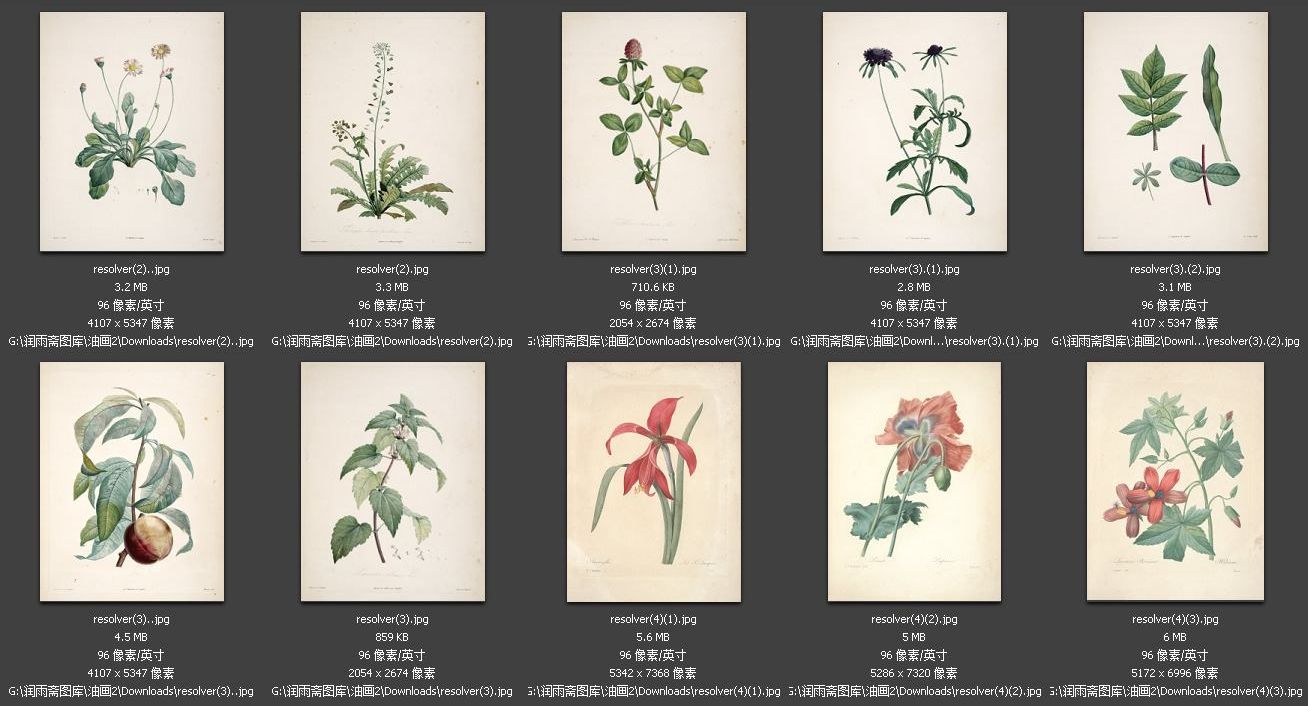1308x706 pixels.
Task: Click the file path under resolver(3).jpg
Action: point(393,691)
